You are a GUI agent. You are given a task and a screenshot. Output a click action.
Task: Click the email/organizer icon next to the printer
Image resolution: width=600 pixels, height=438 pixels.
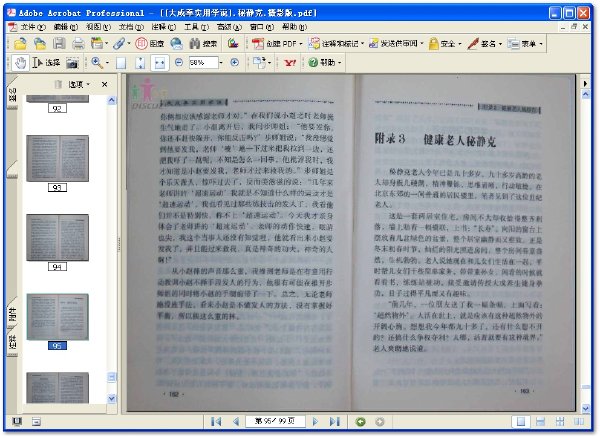coord(97,44)
